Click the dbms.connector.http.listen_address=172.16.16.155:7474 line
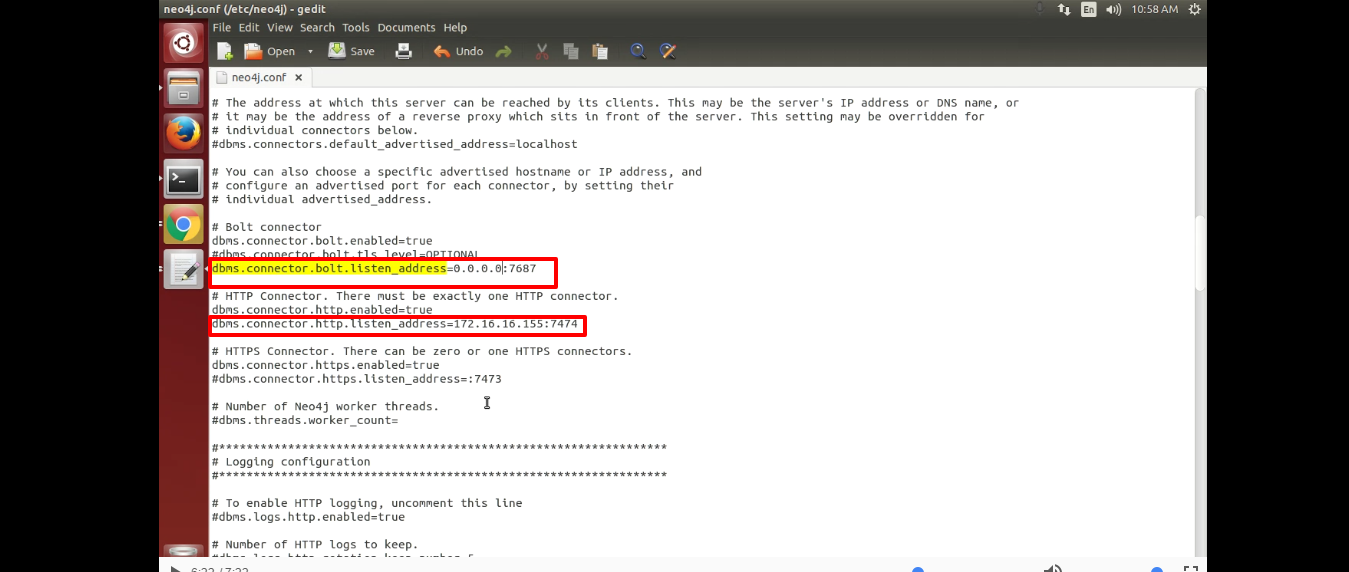1349x572 pixels. tap(394, 324)
